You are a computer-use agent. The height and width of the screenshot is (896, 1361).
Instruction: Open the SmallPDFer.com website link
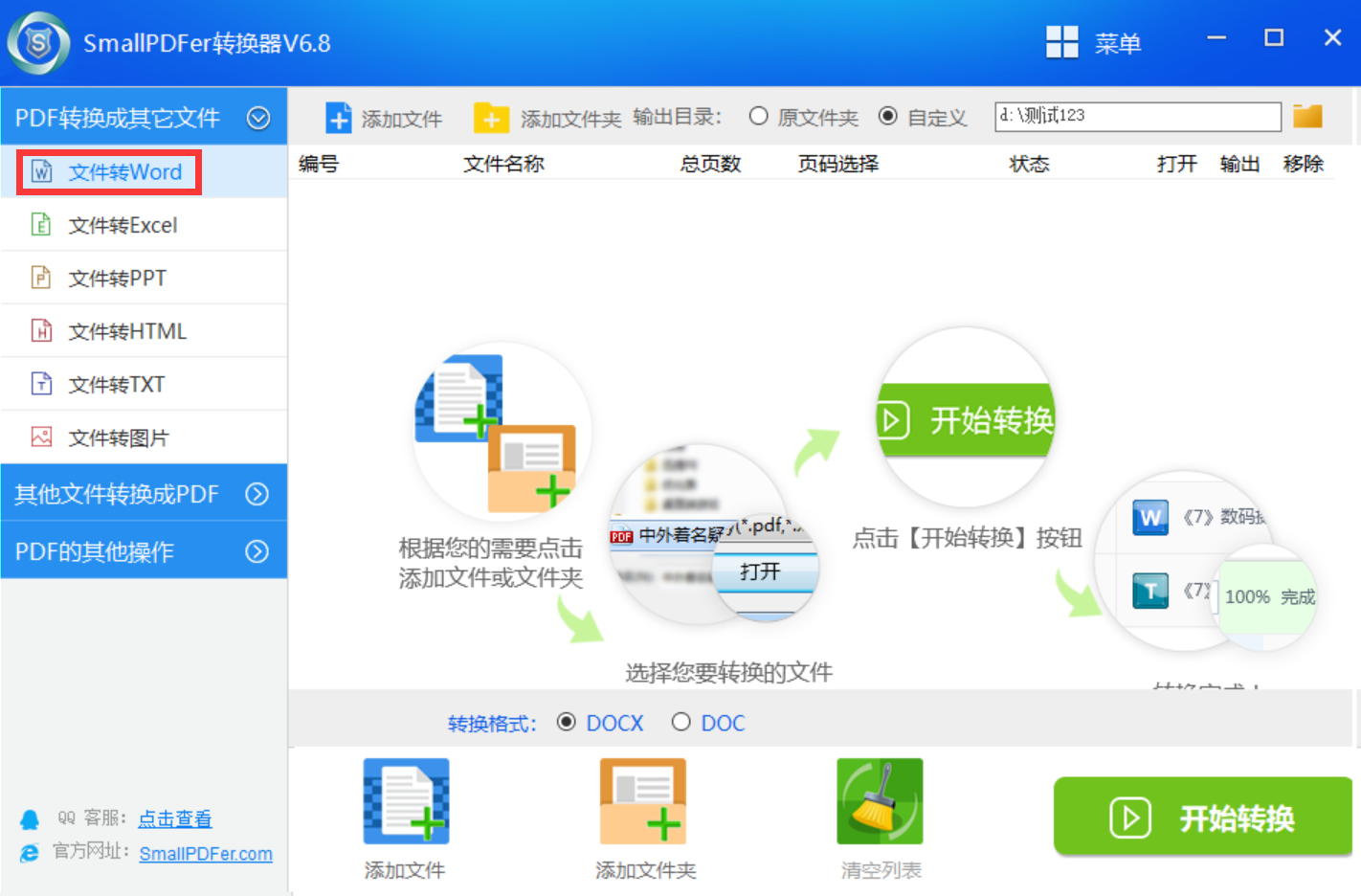point(206,854)
